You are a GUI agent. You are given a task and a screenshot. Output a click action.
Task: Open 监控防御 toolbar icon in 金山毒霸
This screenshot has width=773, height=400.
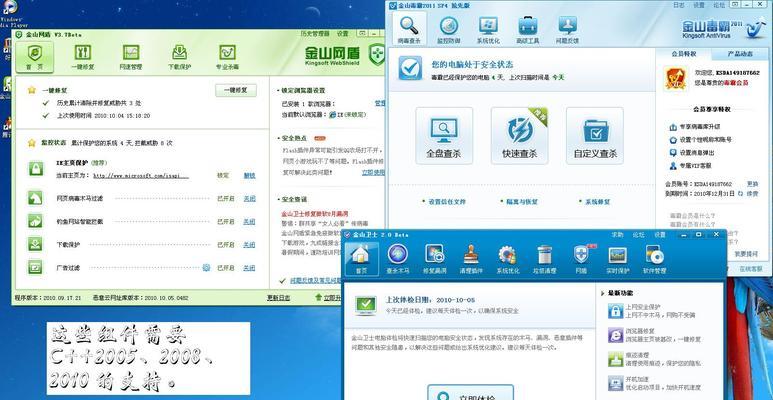(x=449, y=30)
